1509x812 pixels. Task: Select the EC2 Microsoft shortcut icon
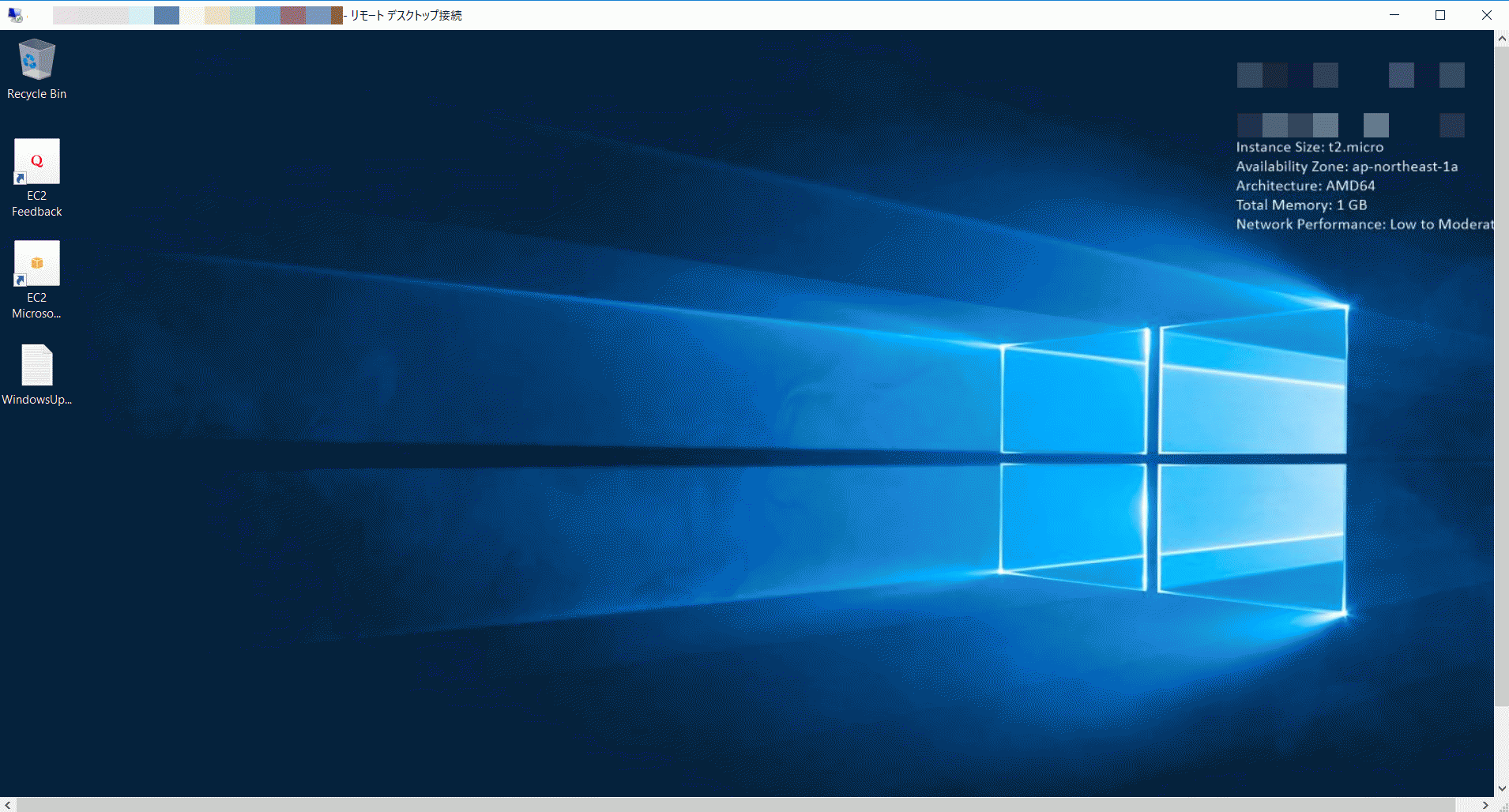[x=36, y=280]
